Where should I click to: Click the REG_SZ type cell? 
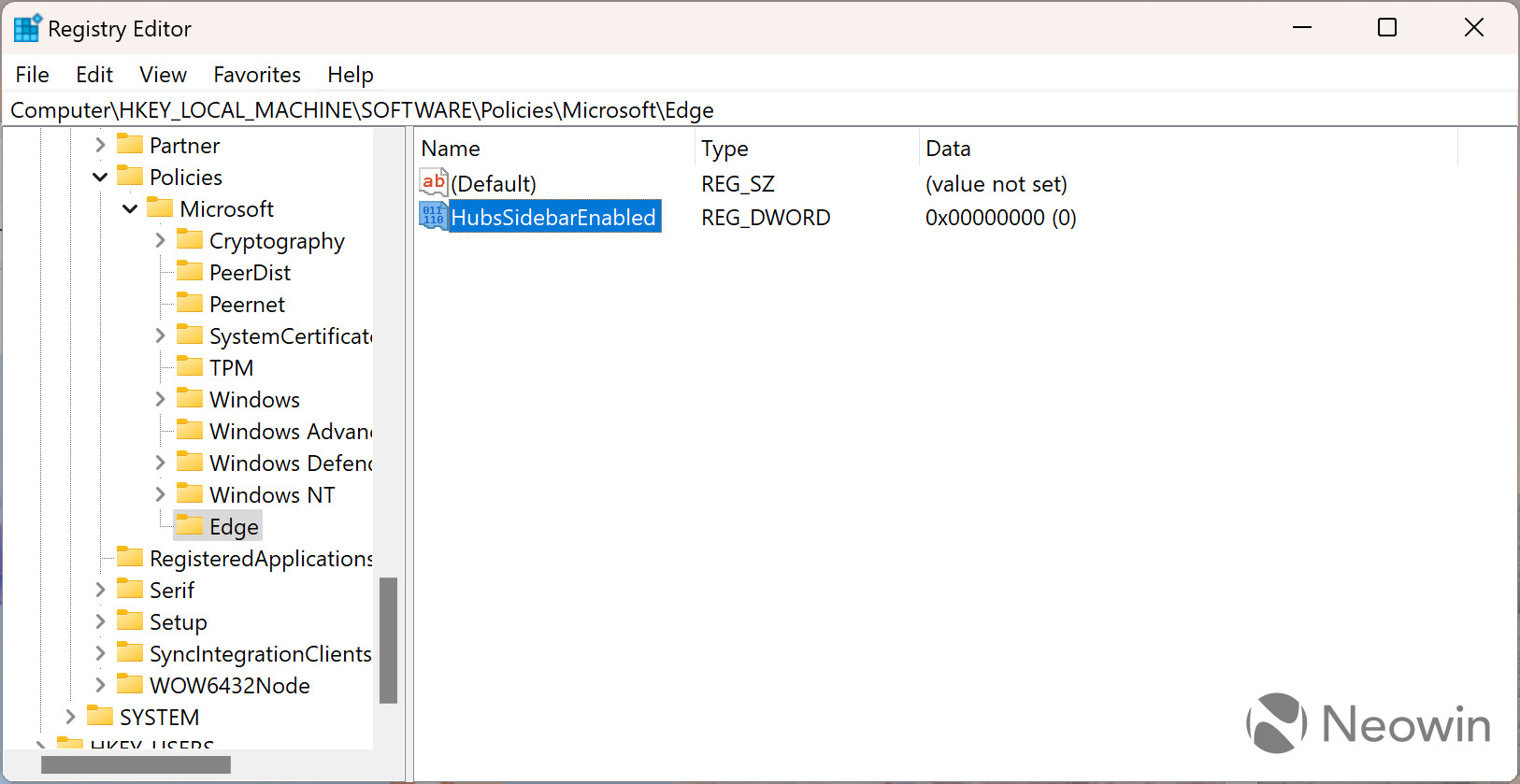point(738,184)
